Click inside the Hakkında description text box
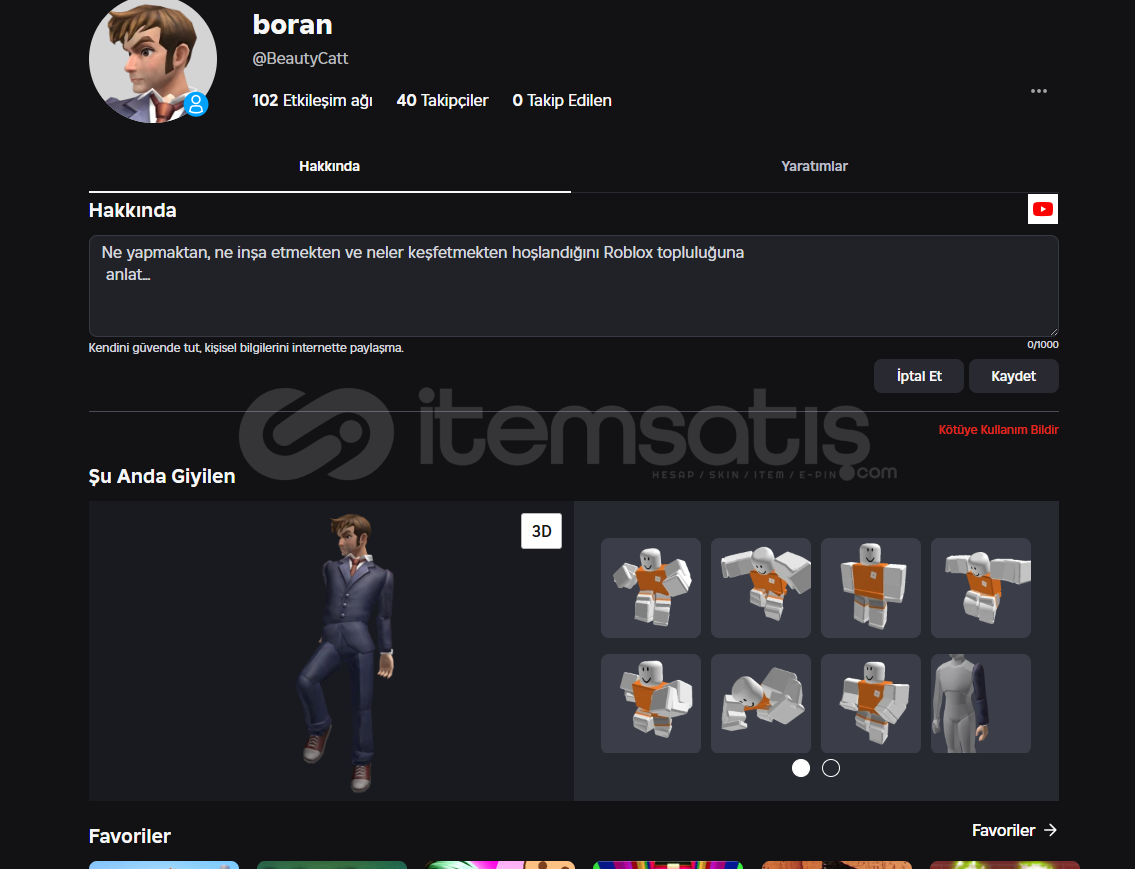Image resolution: width=1135 pixels, height=869 pixels. pos(573,286)
